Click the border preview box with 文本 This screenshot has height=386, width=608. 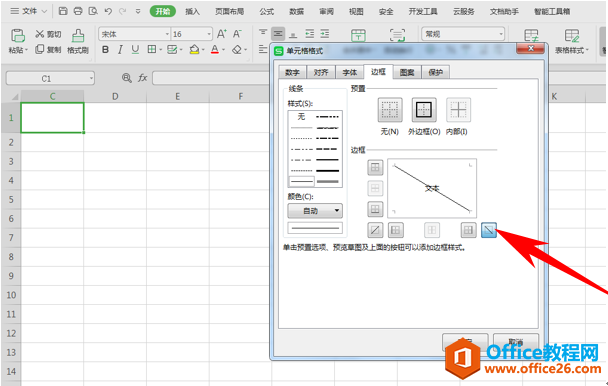coord(432,188)
